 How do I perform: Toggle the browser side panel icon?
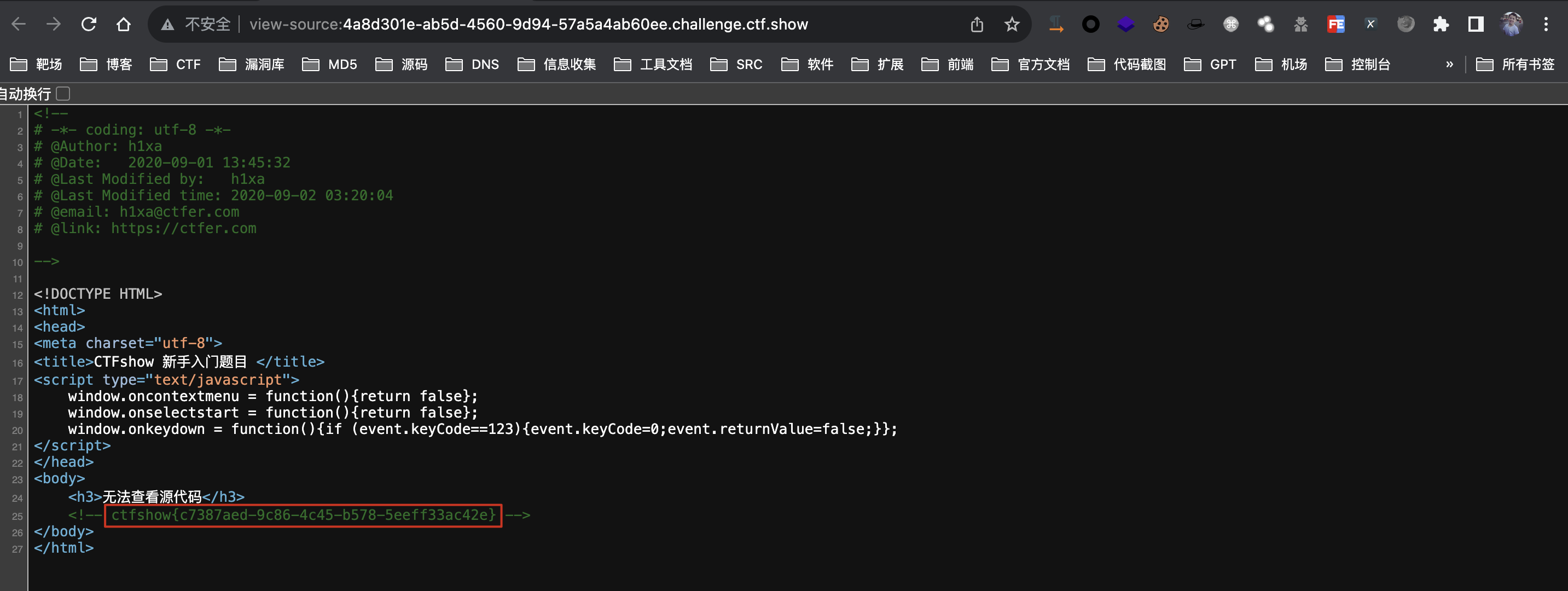1476,24
